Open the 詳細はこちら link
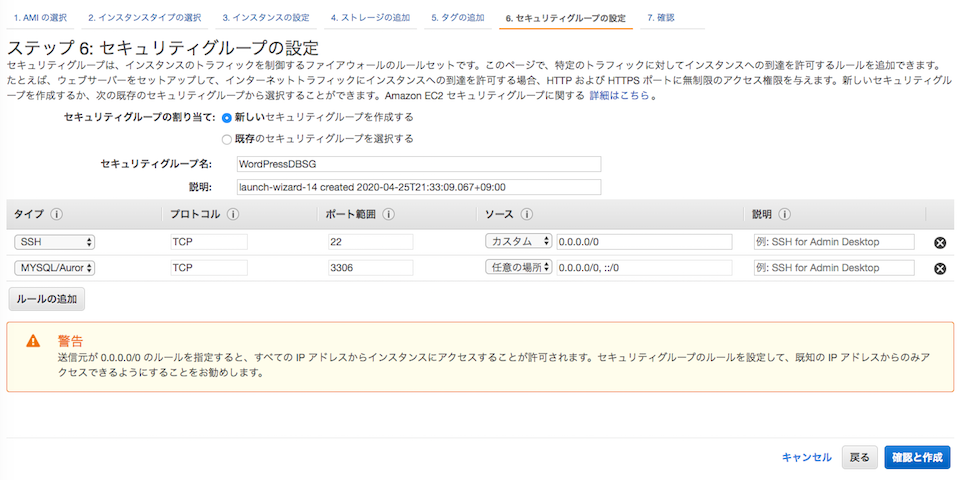The width and height of the screenshot is (960, 480). pos(620,96)
